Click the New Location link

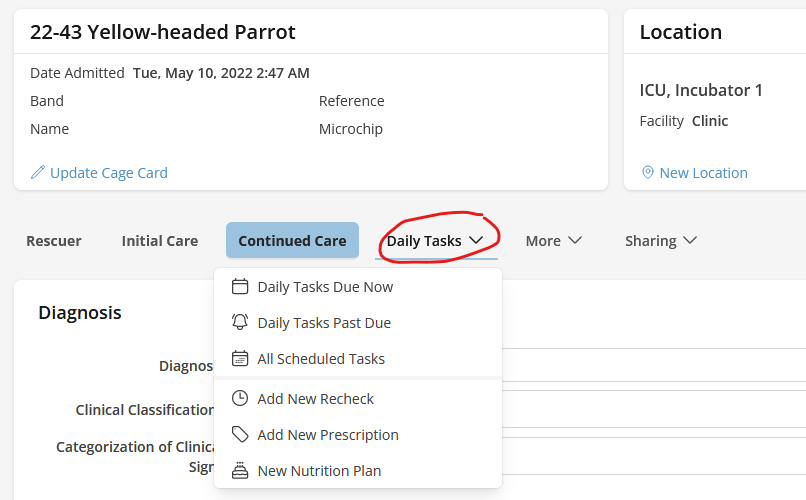tap(703, 173)
